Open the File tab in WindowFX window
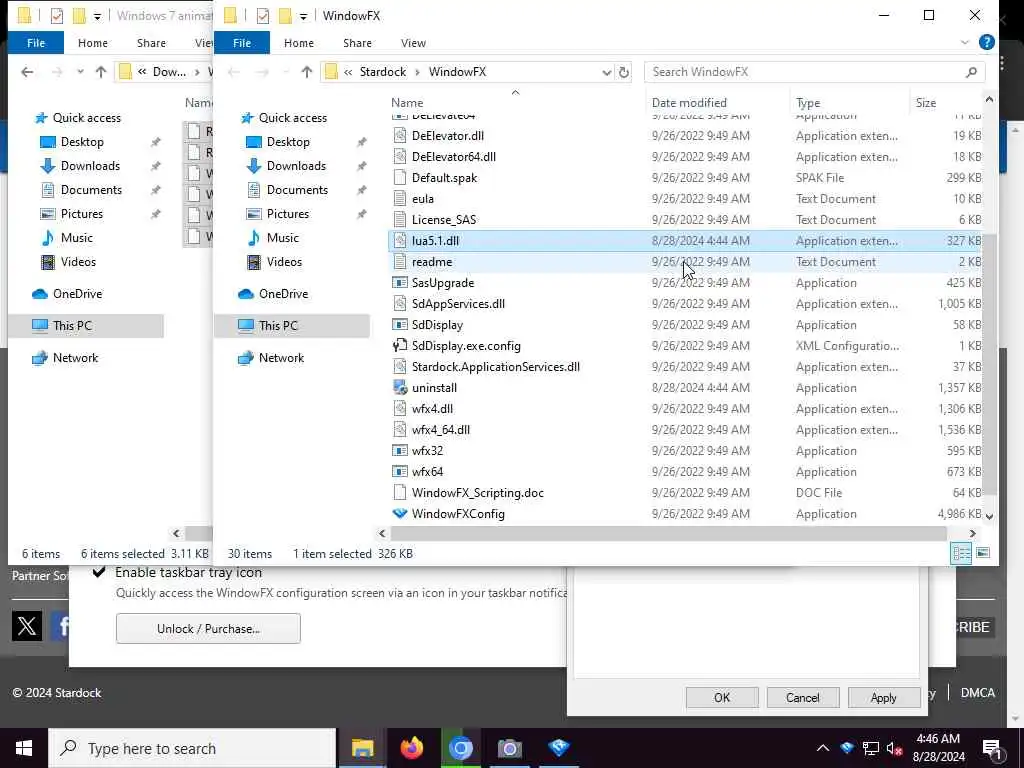This screenshot has height=768, width=1024. point(242,42)
